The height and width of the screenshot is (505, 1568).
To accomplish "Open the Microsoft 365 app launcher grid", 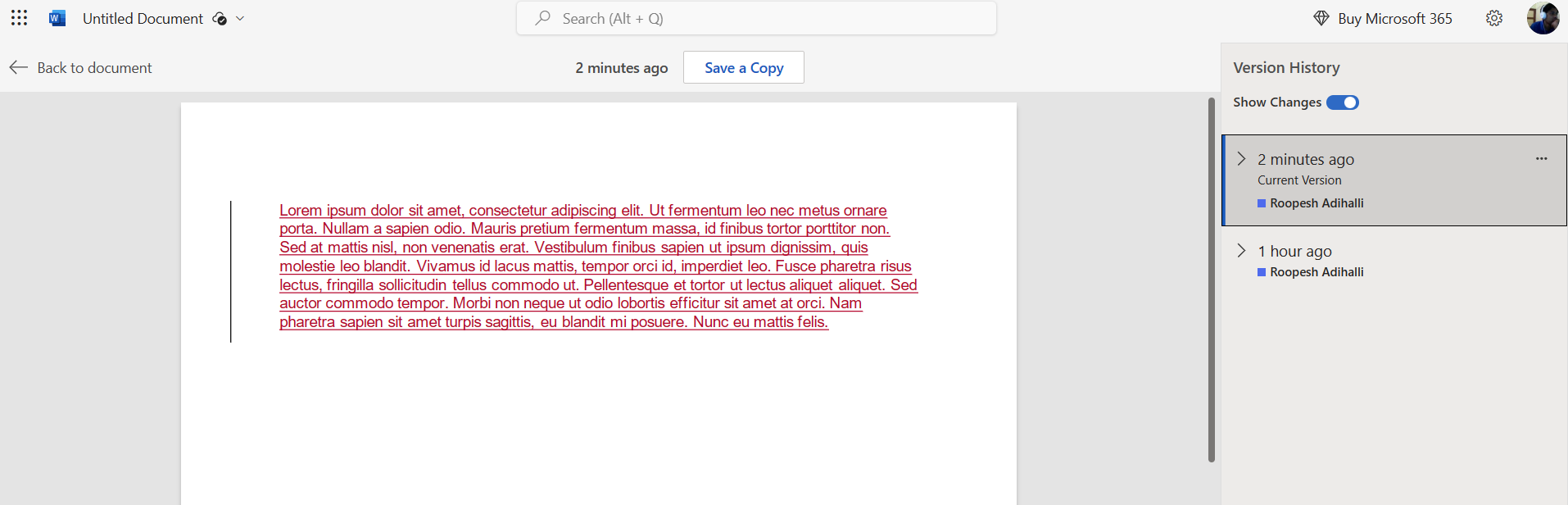I will tap(19, 18).
